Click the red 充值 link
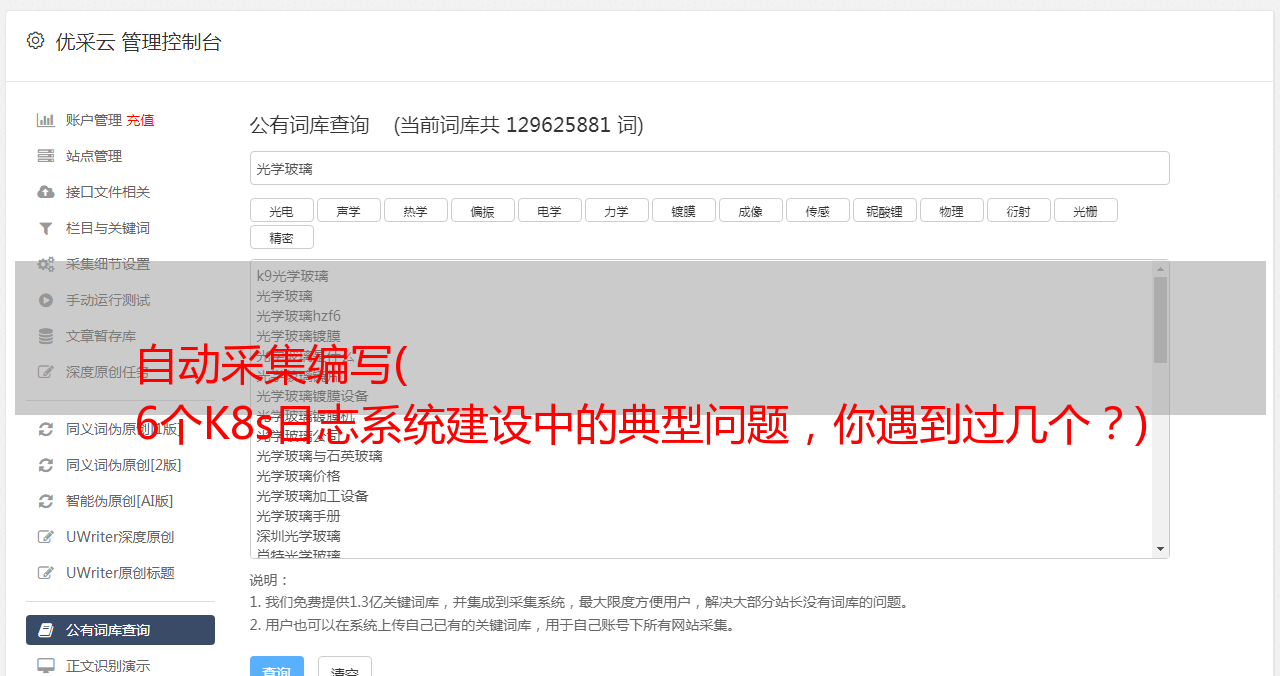This screenshot has height=676, width=1280. click(x=140, y=120)
